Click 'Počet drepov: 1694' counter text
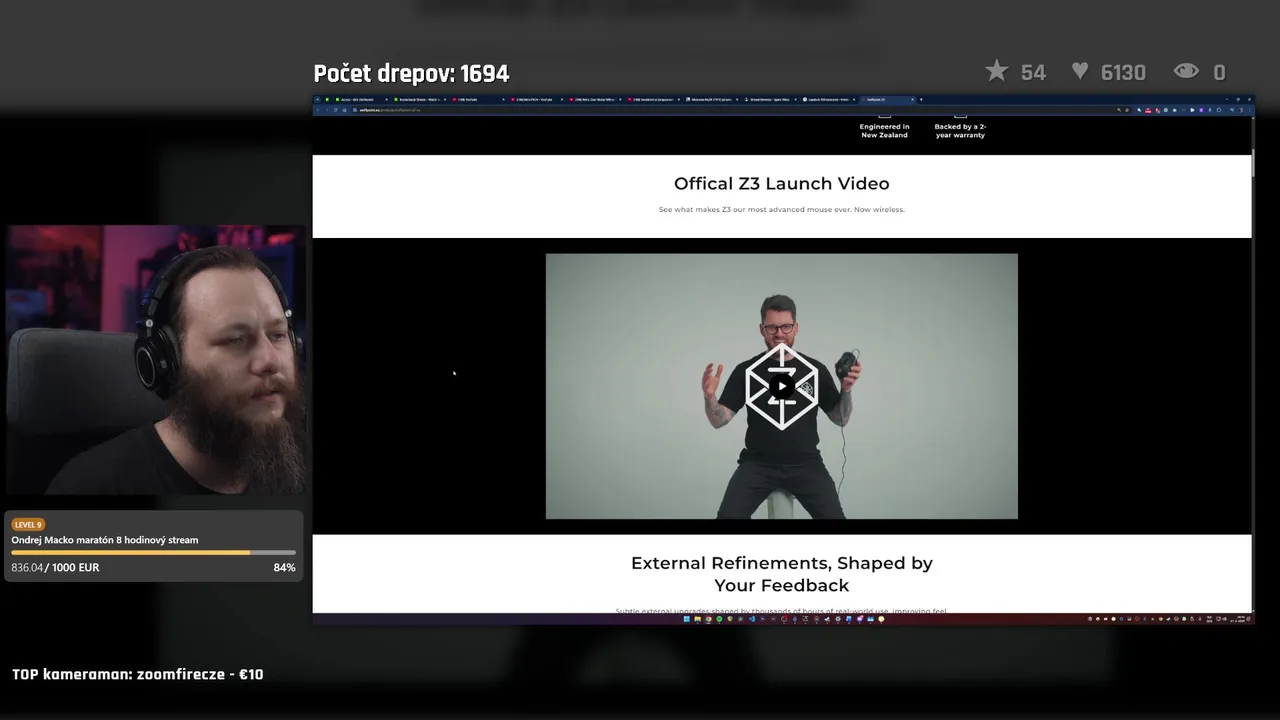This screenshot has height=720, width=1280. click(x=411, y=74)
